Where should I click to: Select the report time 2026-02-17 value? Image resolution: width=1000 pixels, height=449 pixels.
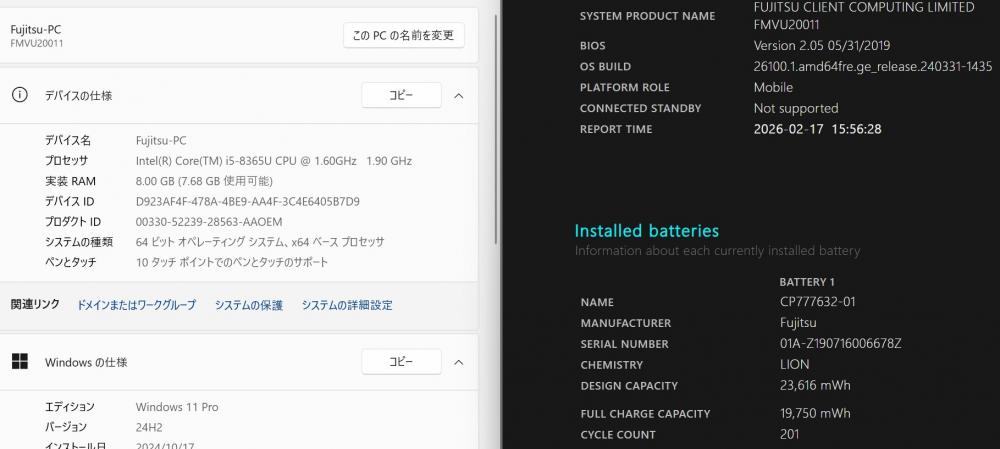[818, 129]
